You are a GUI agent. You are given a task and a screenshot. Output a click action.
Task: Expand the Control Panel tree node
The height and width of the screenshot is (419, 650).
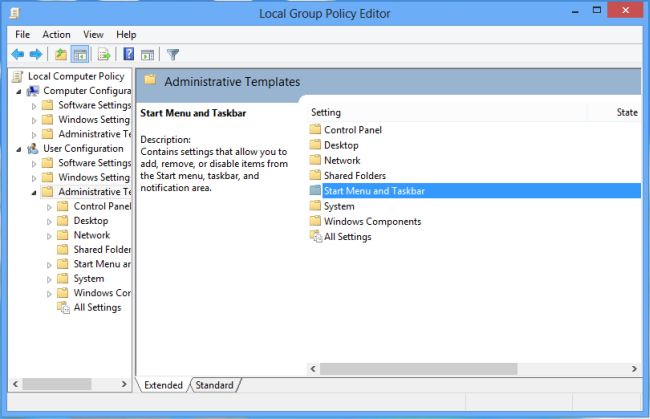point(49,207)
